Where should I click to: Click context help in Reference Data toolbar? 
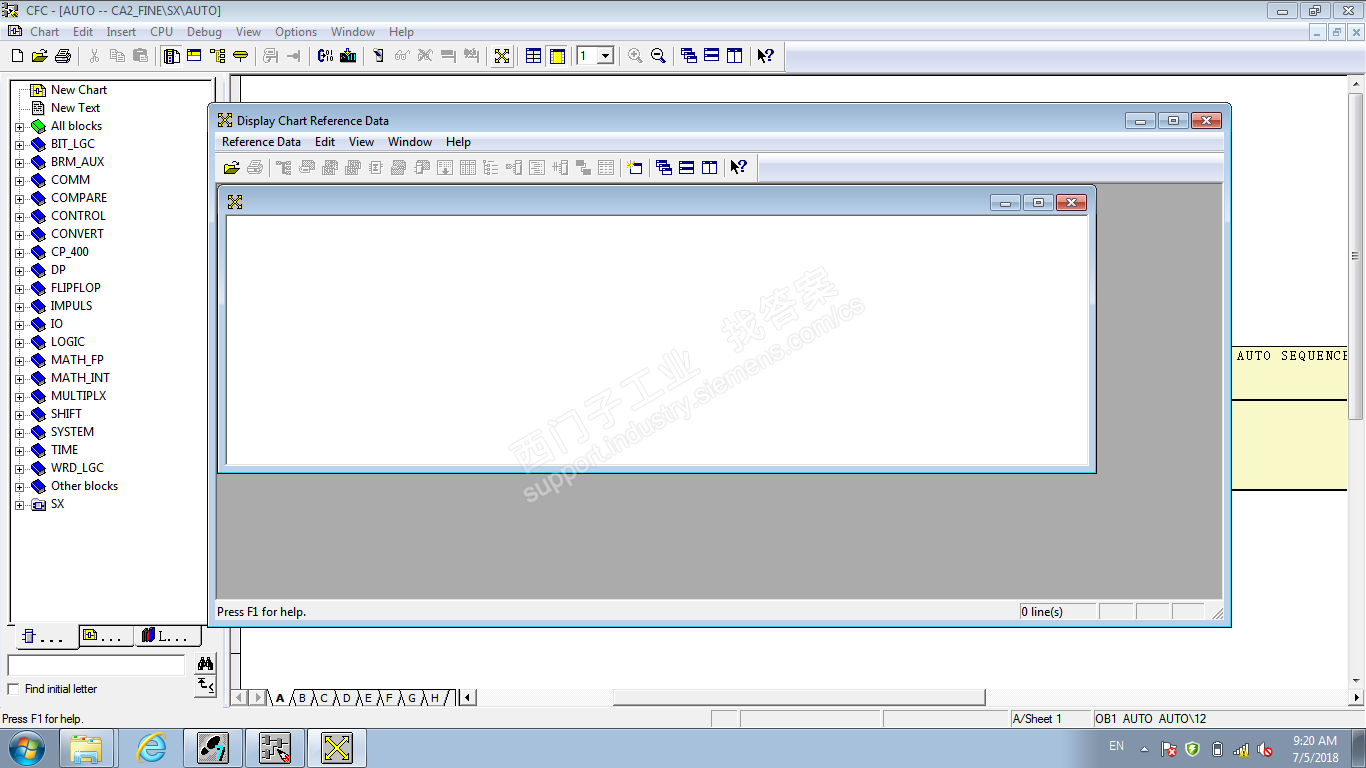pos(739,168)
